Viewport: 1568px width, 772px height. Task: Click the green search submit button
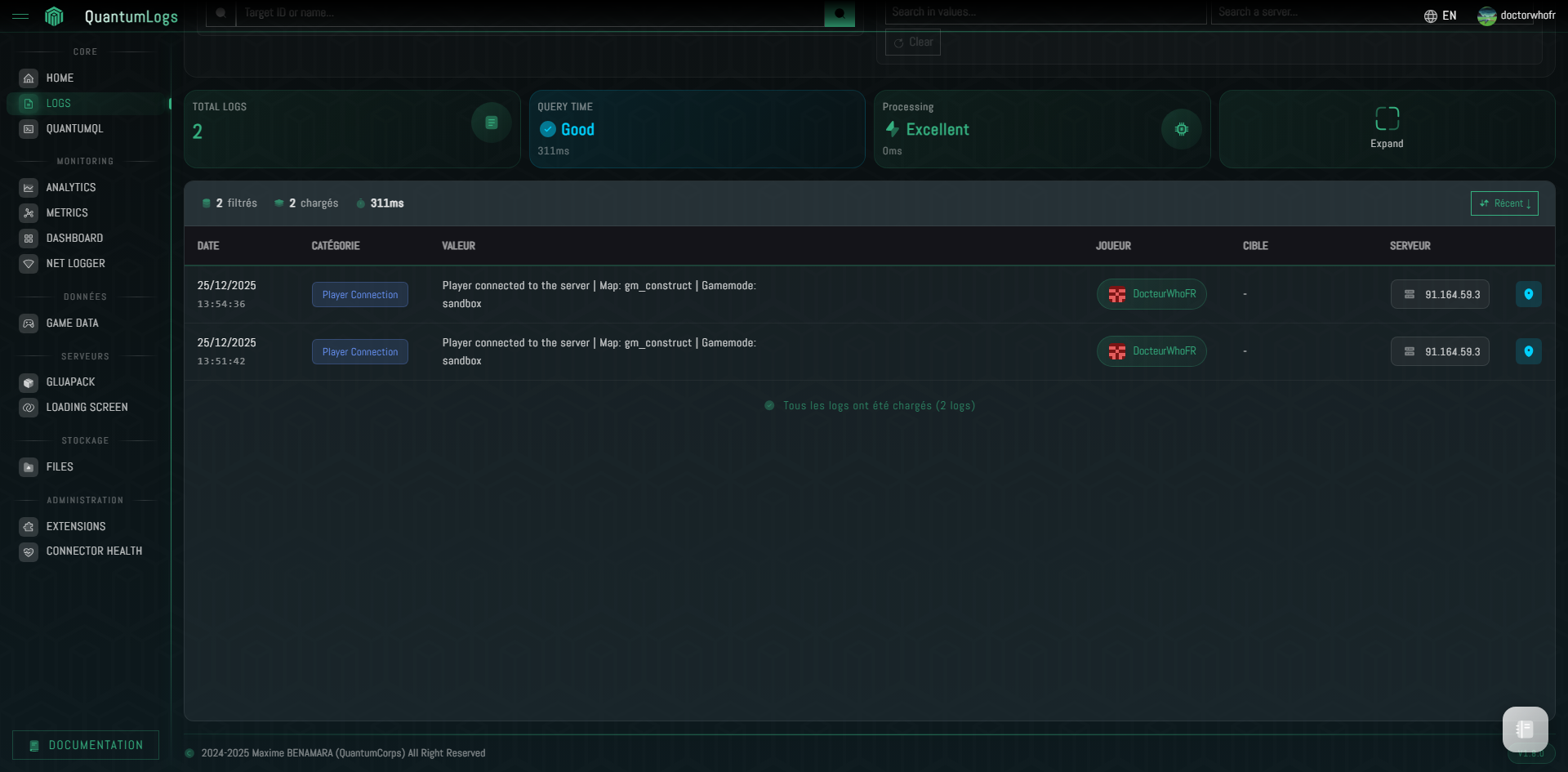click(x=840, y=13)
